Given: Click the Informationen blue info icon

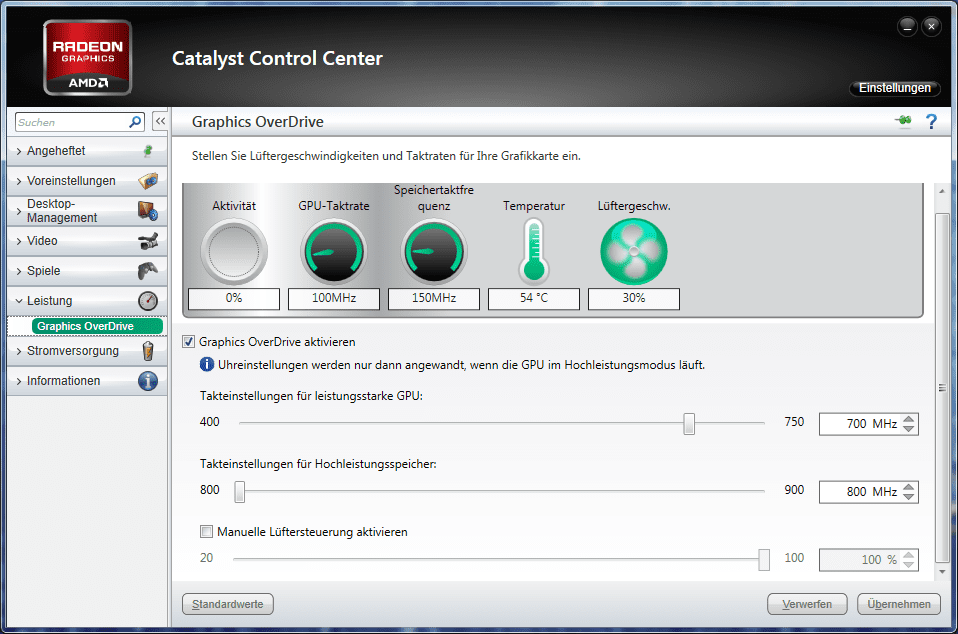Looking at the screenshot, I should 148,381.
